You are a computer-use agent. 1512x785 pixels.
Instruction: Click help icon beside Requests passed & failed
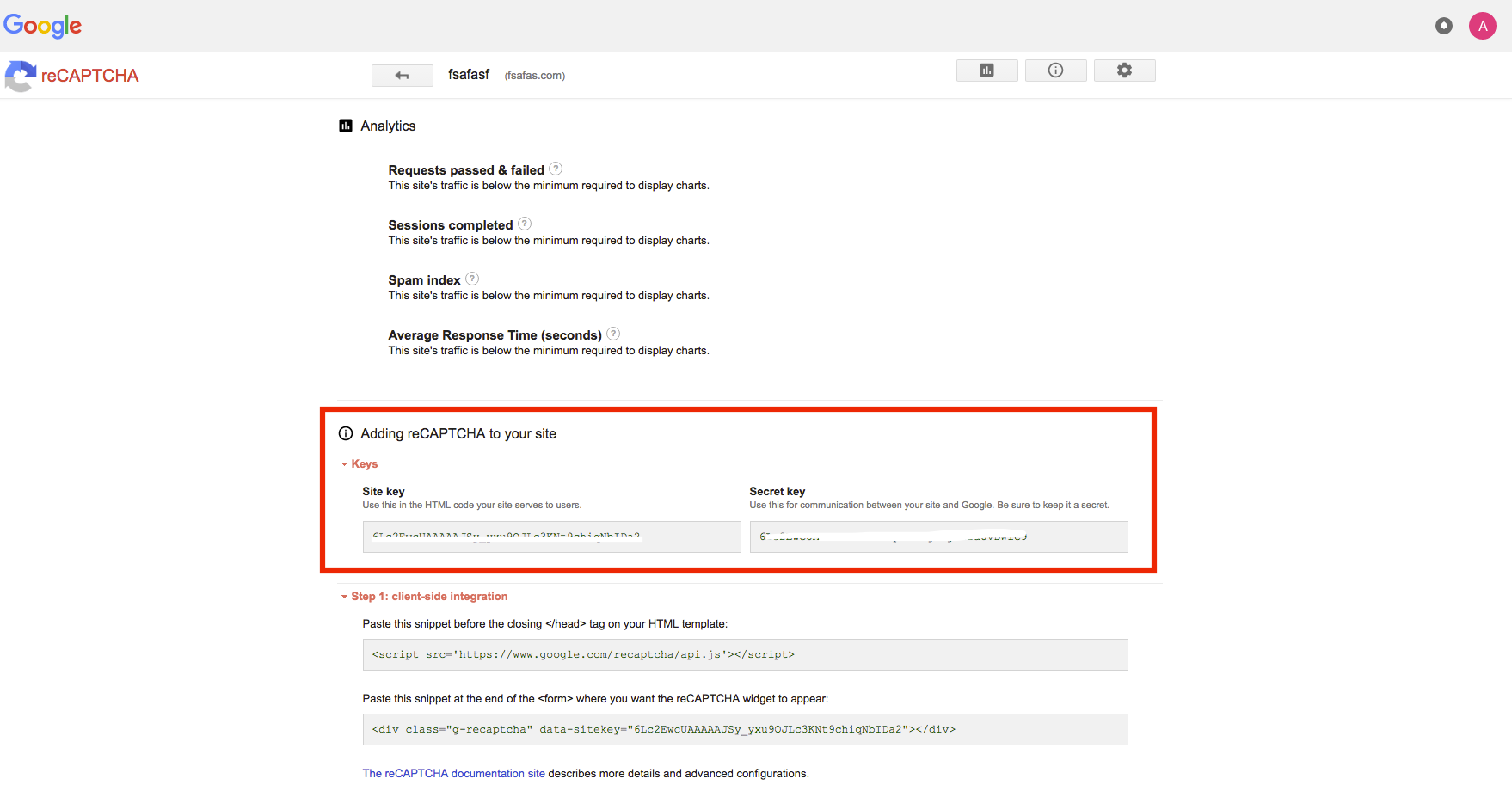(x=556, y=169)
